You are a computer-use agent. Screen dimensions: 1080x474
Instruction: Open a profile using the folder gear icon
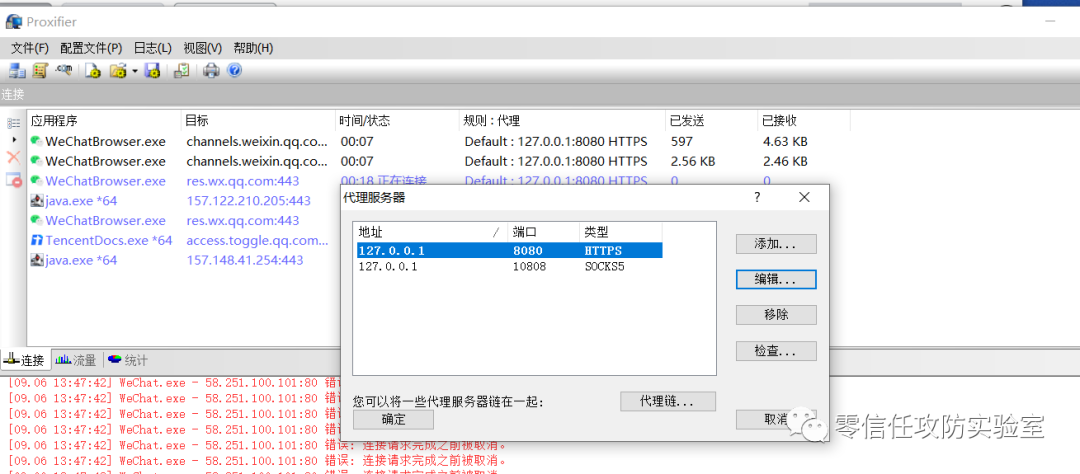pos(118,70)
